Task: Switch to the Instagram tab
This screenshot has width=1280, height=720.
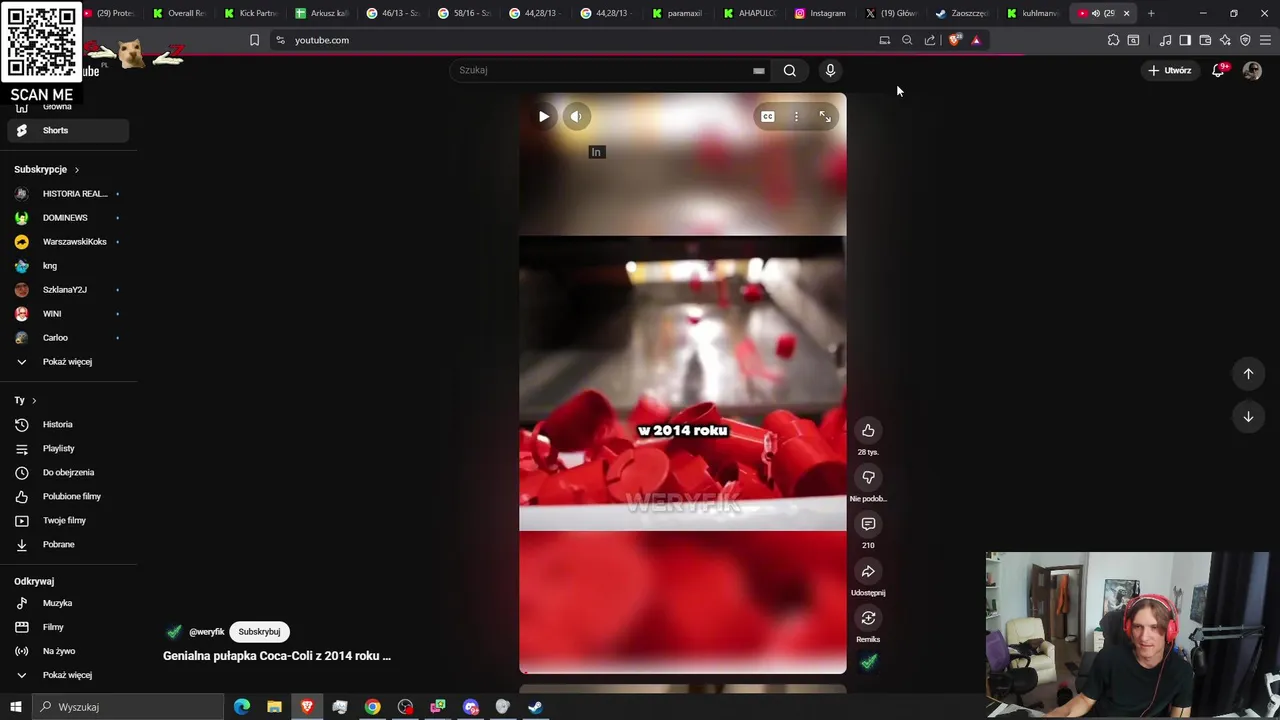Action: (x=821, y=13)
